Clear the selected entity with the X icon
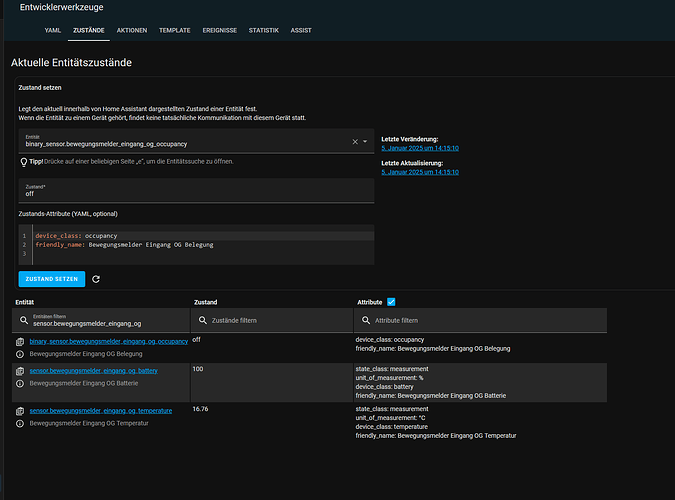Screen dimensions: 675x500 [355, 142]
